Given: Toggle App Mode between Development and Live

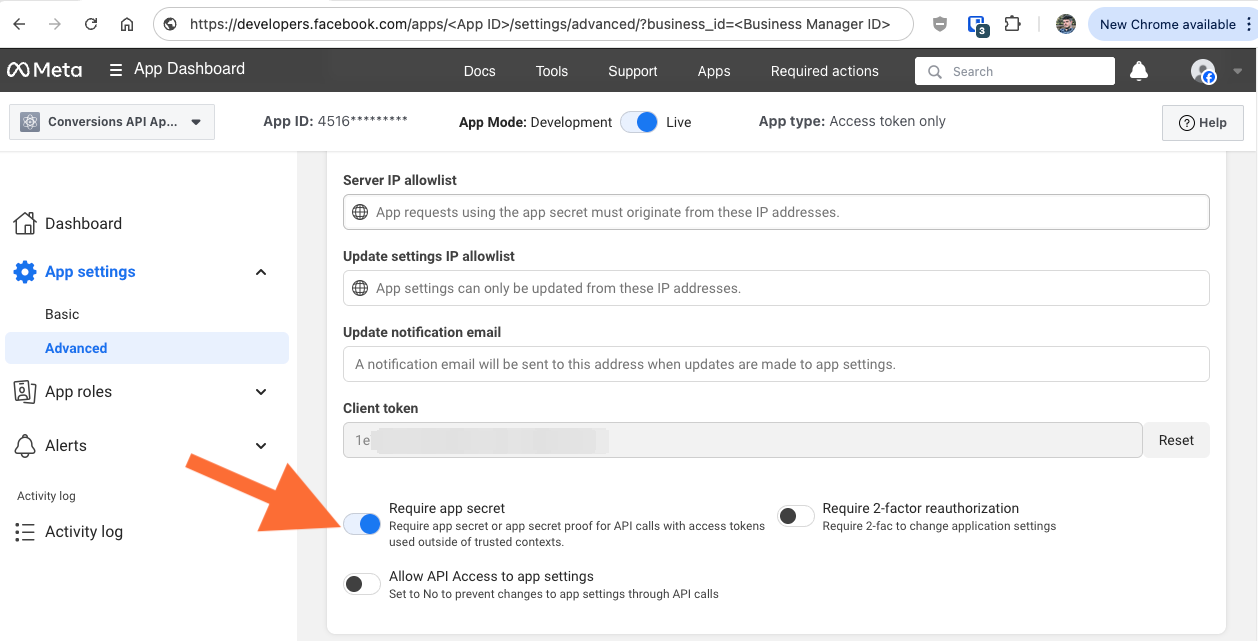Looking at the screenshot, I should [x=639, y=122].
